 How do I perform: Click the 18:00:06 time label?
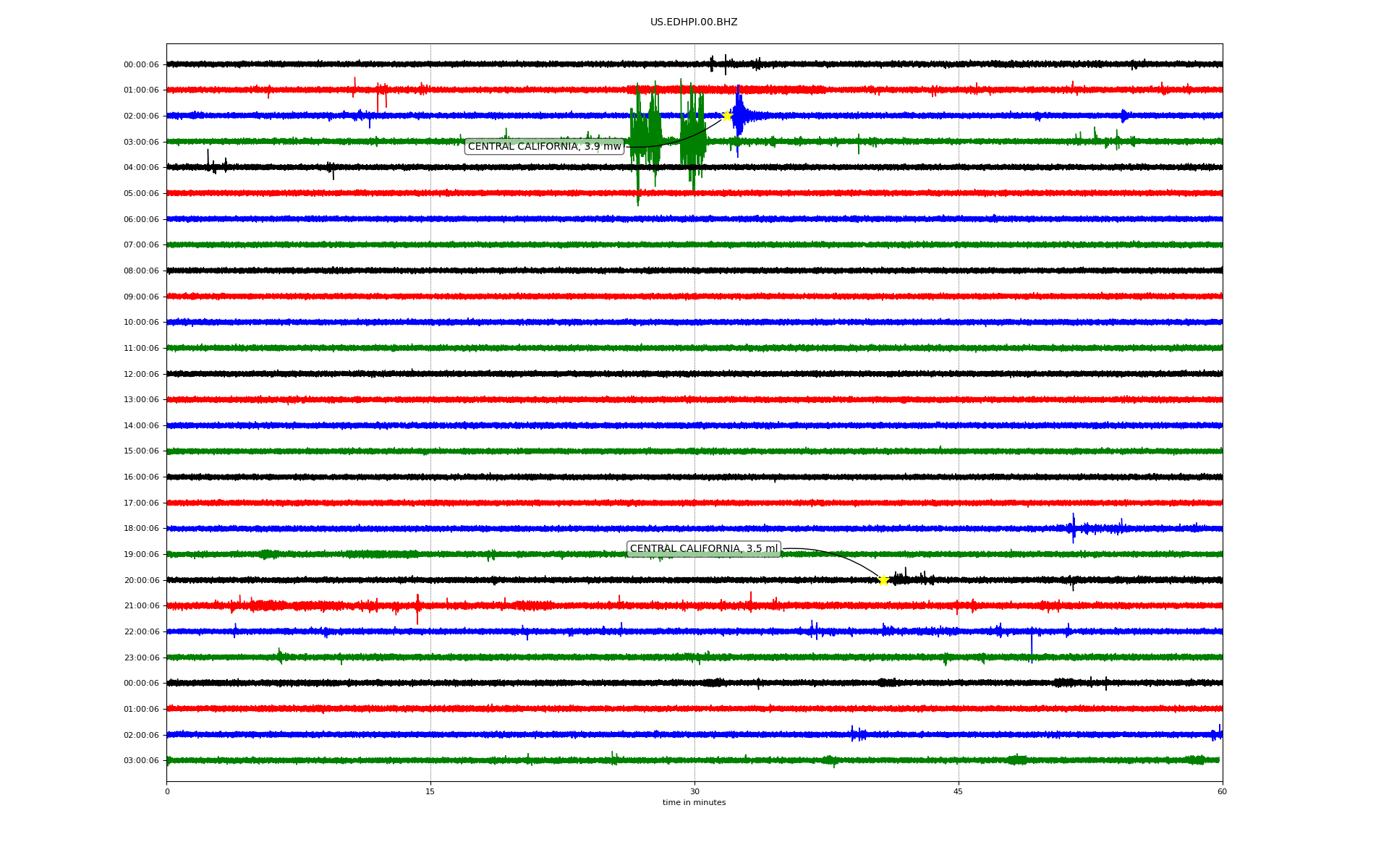(x=141, y=529)
